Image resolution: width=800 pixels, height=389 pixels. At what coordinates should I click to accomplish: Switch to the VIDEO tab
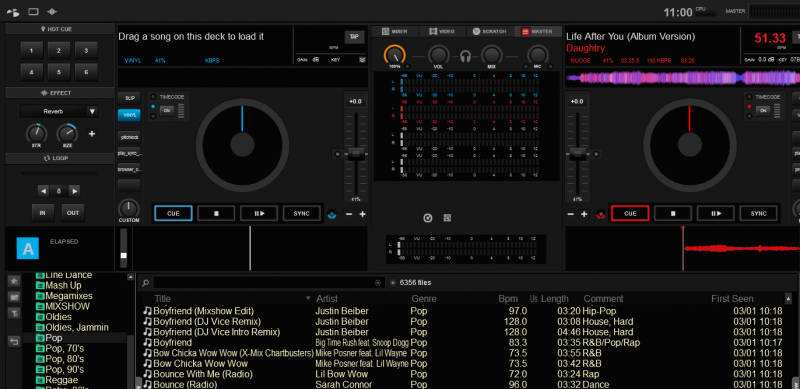tap(442, 32)
